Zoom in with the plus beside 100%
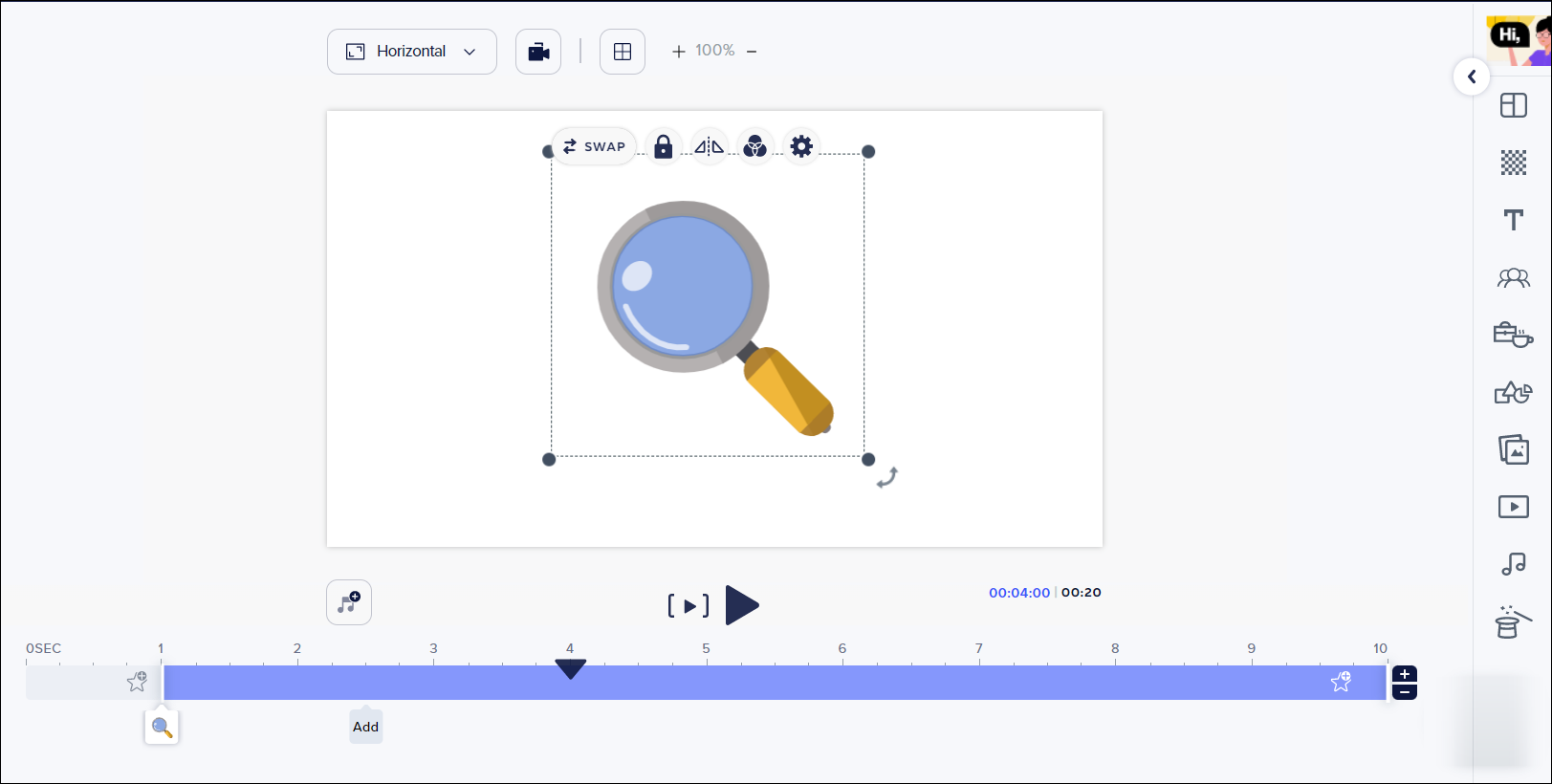 [x=679, y=52]
